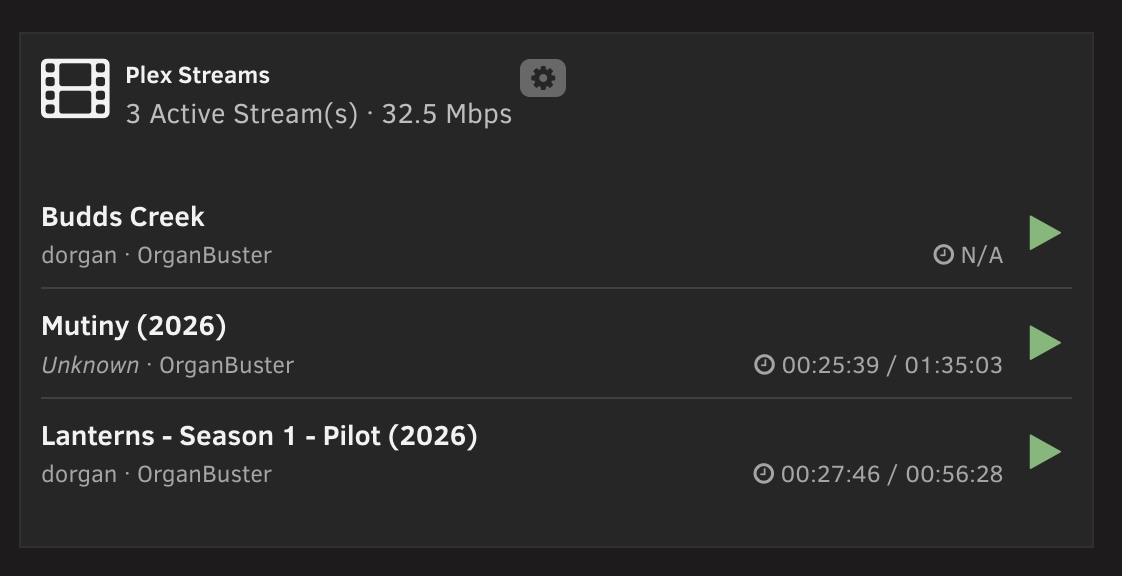Click 3 Active Stream(s) summary text

(242, 114)
